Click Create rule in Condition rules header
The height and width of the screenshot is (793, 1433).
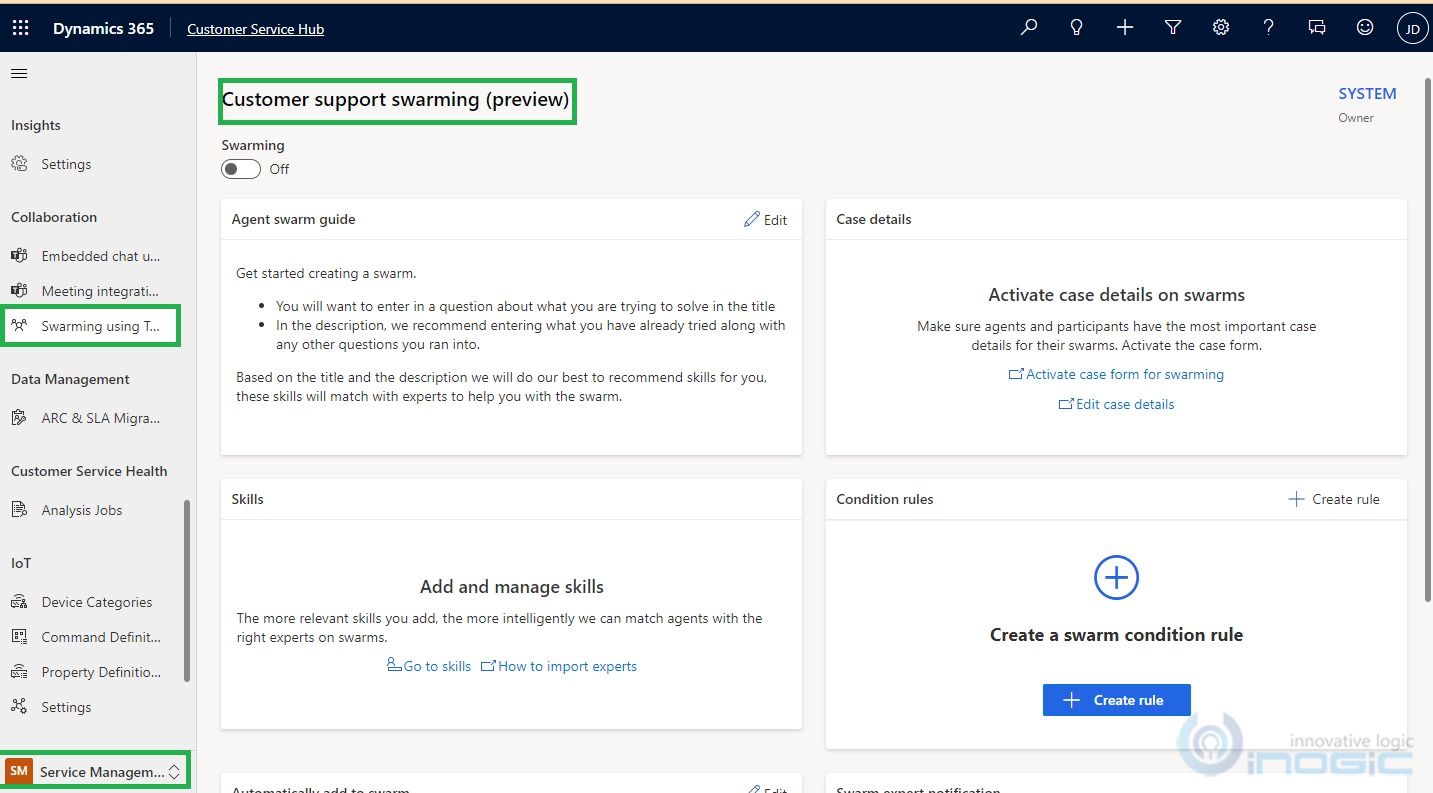coord(1334,499)
